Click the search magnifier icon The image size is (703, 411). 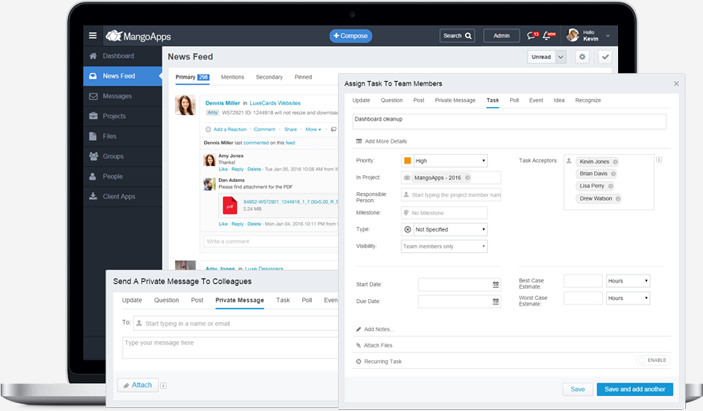468,36
